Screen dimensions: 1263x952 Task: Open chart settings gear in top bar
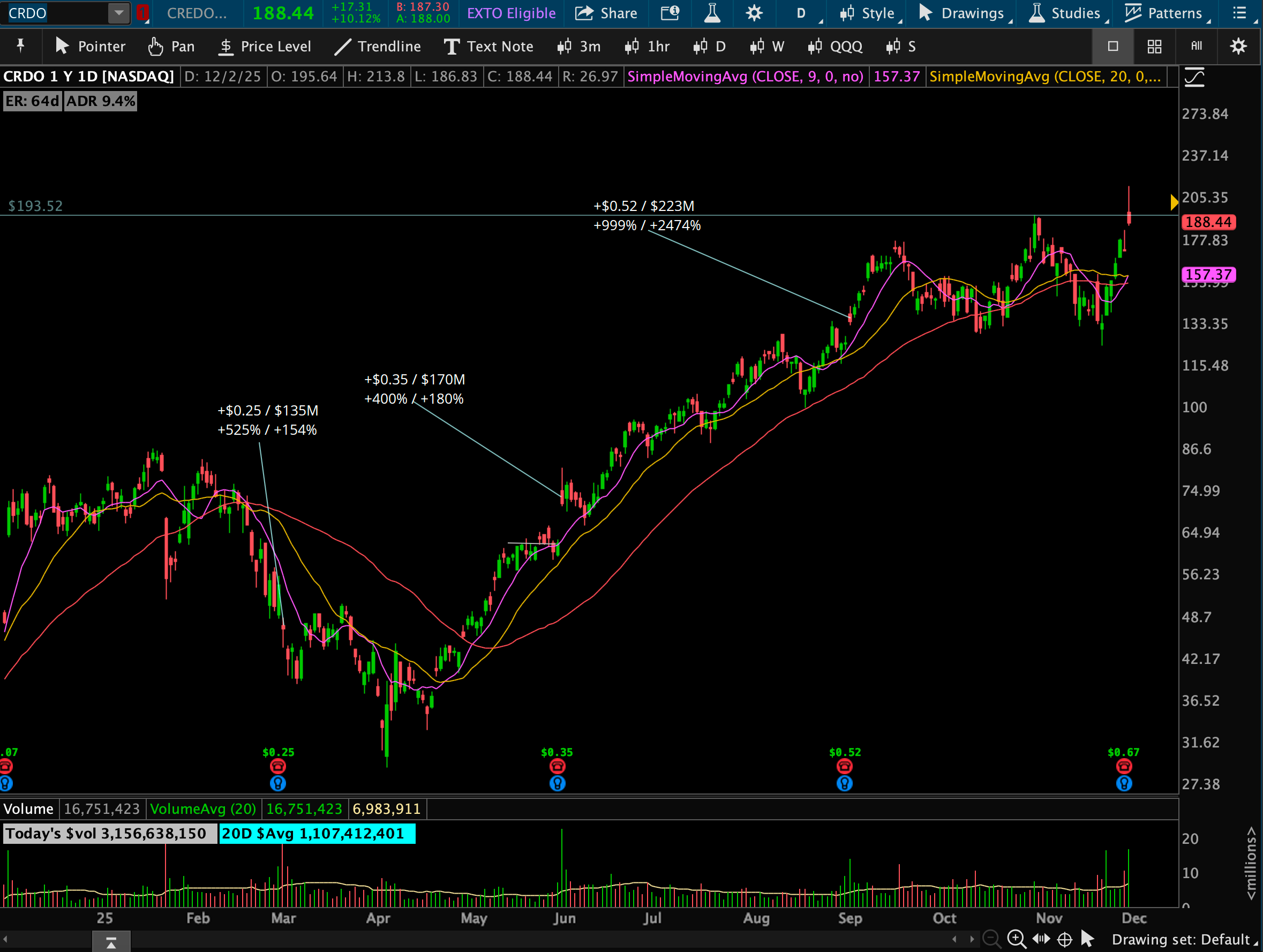(x=754, y=13)
